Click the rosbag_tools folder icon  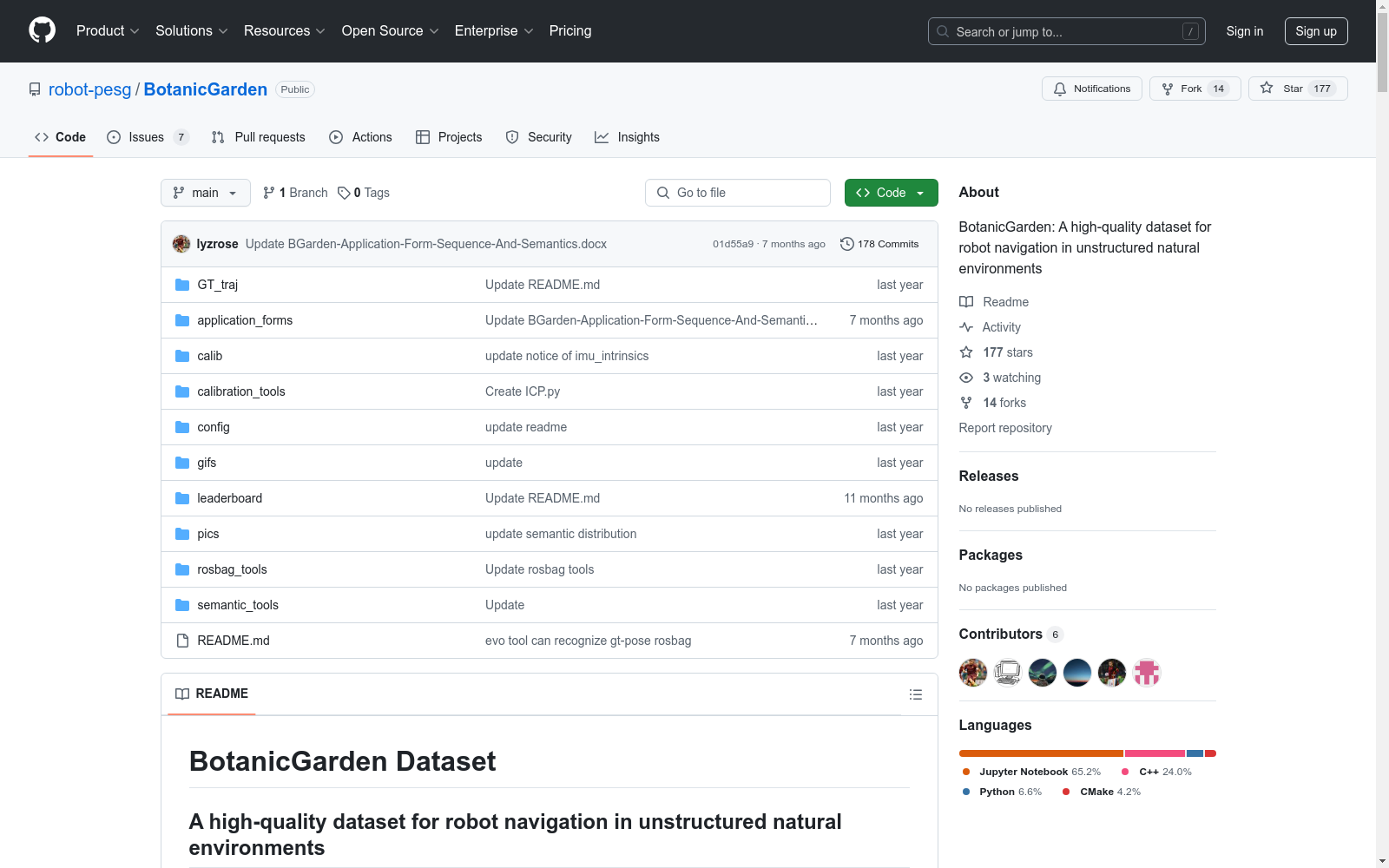[x=182, y=569]
